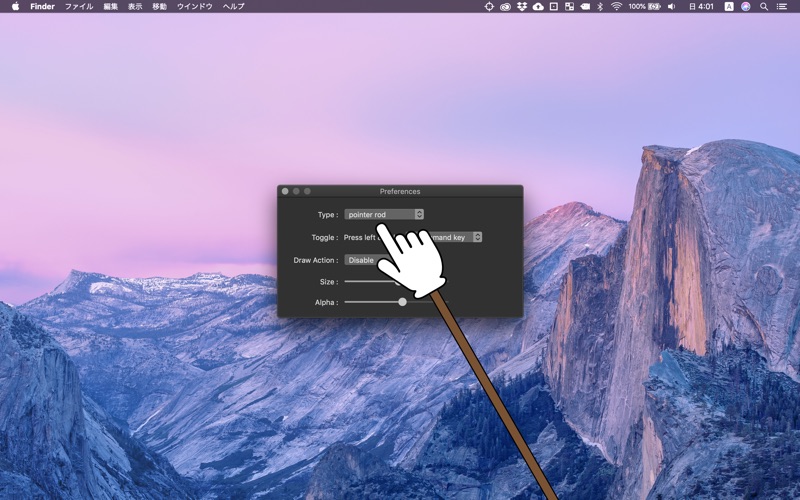Open the Apple menu
The image size is (800, 500).
pyautogui.click(x=15, y=6)
